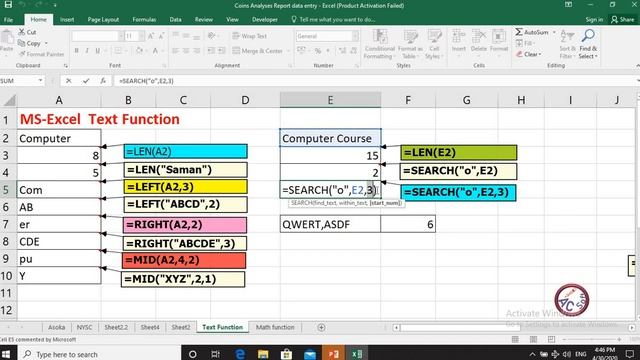
Task: Open File Explorer from the taskbar
Action: 262,353
